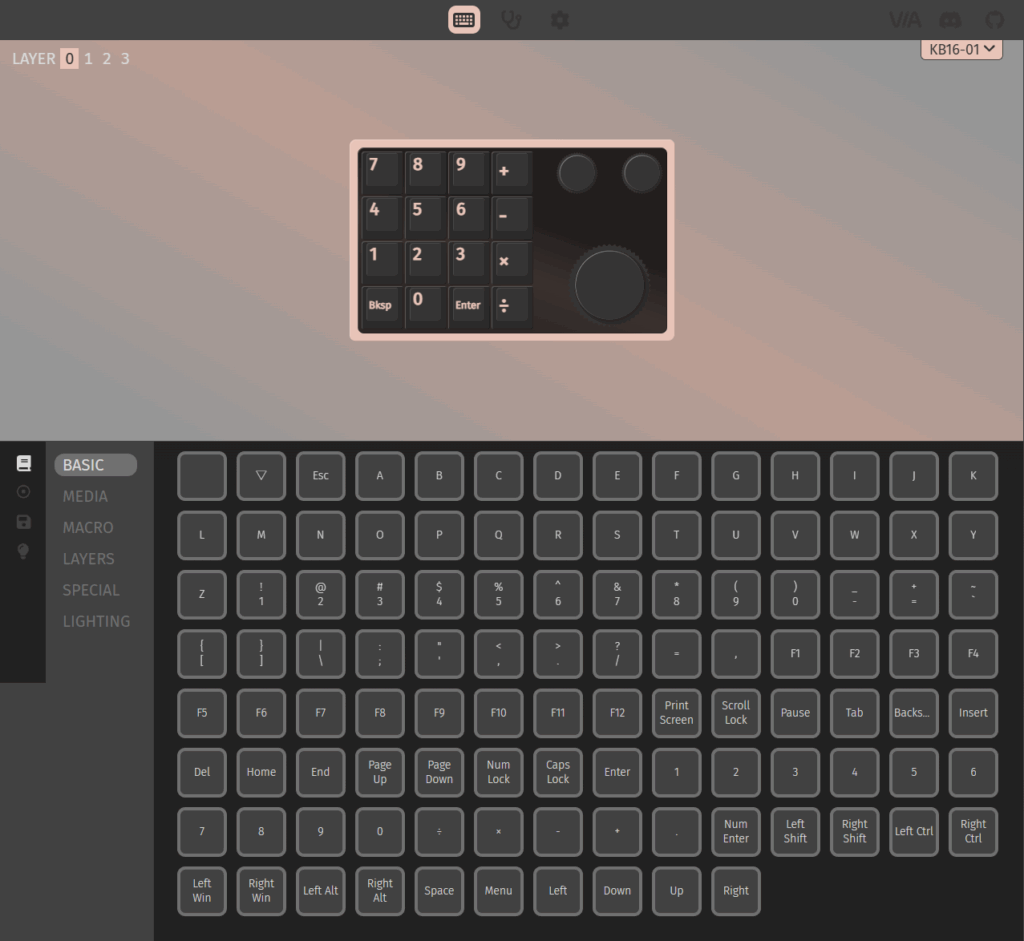Expand the KB16-01 keyboard dropdown

point(961,49)
